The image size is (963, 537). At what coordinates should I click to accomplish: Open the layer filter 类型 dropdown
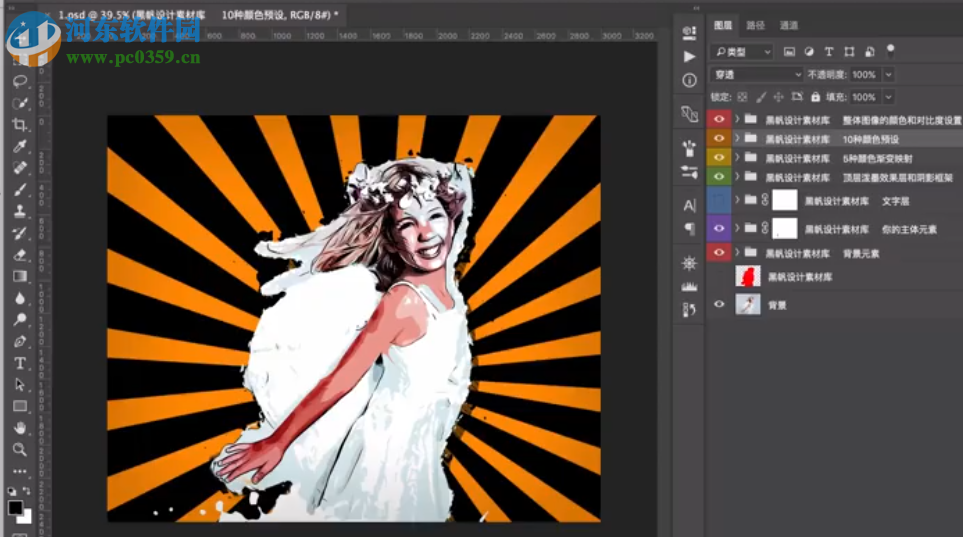pos(741,52)
